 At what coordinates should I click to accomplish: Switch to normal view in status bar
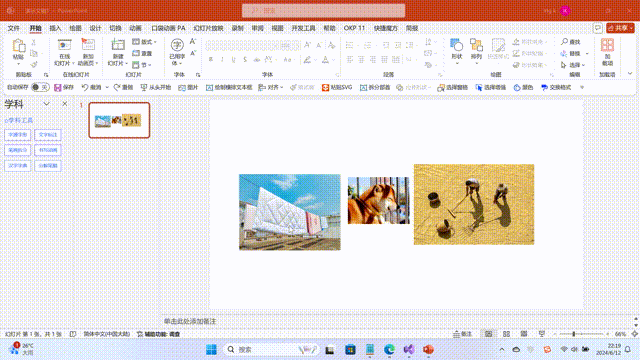coord(489,334)
